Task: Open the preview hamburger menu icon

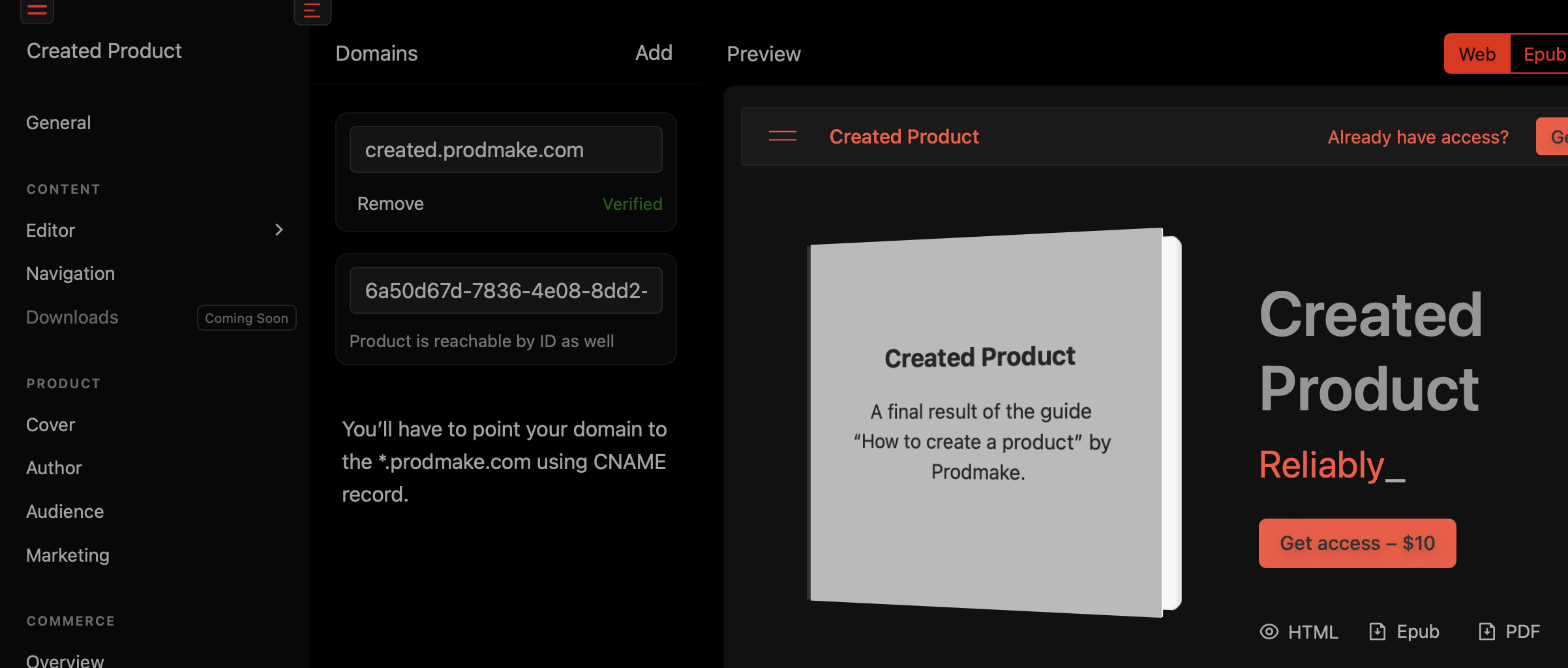Action: pos(782,136)
